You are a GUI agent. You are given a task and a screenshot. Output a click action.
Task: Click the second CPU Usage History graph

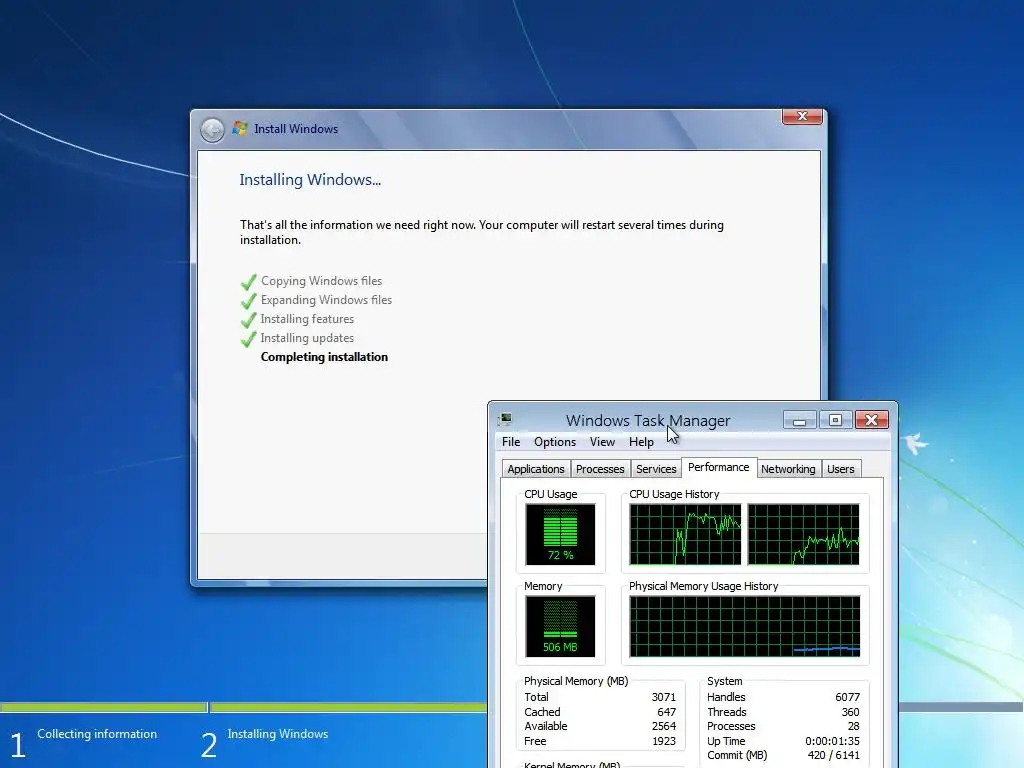coord(803,534)
